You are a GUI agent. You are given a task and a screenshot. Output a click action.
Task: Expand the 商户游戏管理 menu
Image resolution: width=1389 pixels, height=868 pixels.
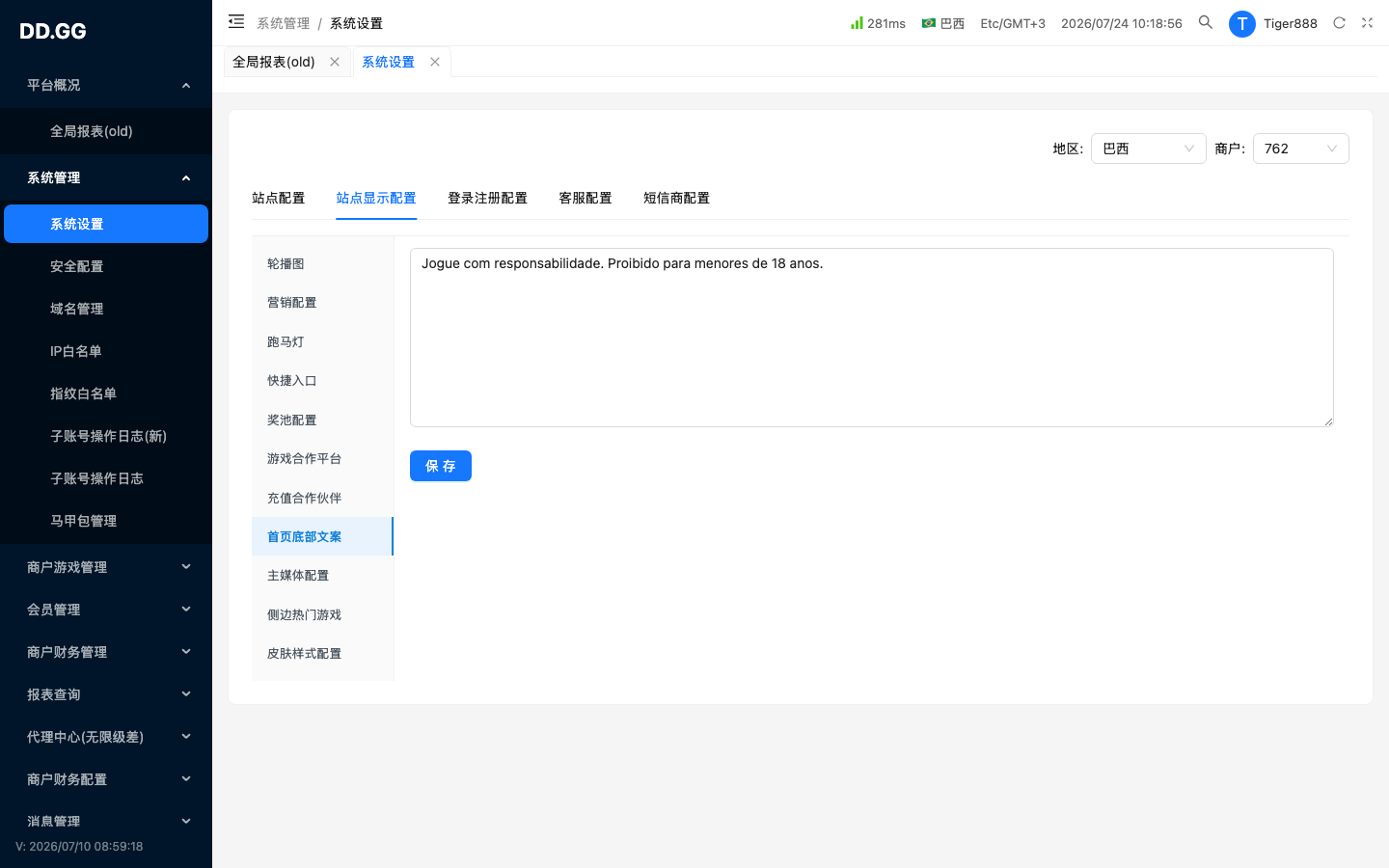click(106, 567)
